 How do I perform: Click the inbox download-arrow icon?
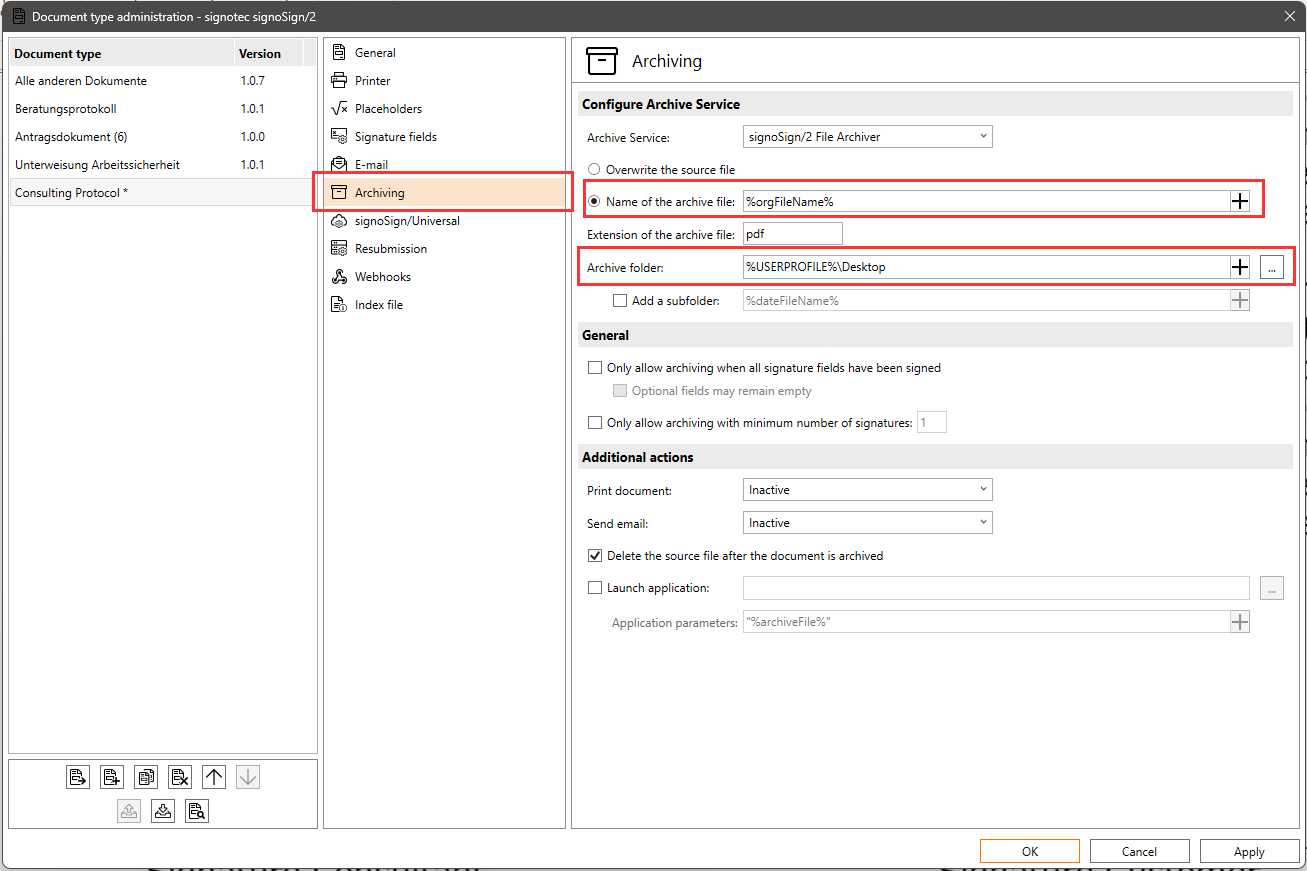coord(163,811)
